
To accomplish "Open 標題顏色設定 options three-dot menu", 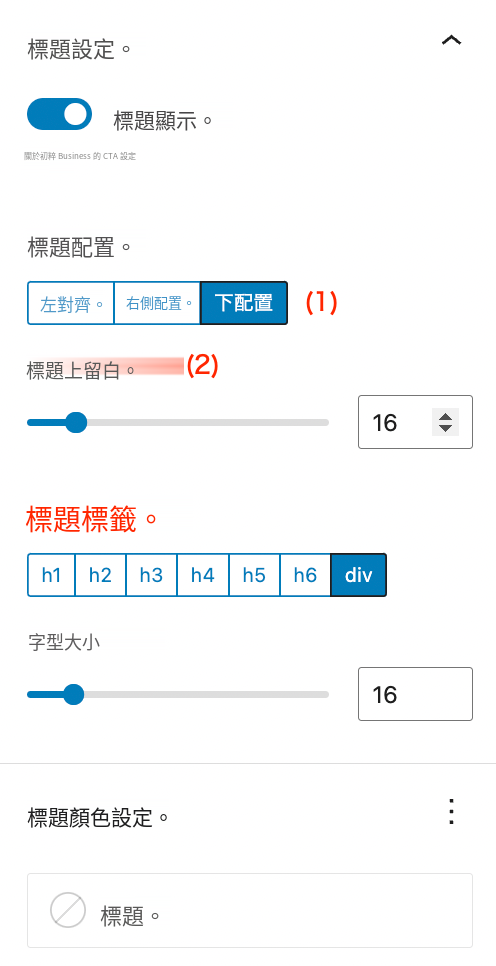I will [452, 811].
